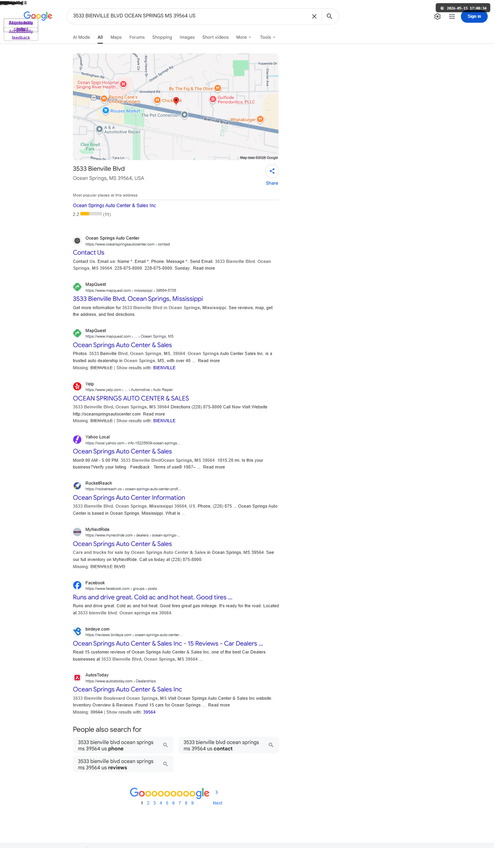Open the Google logo homepage link
500x848 pixels.
(38, 16)
